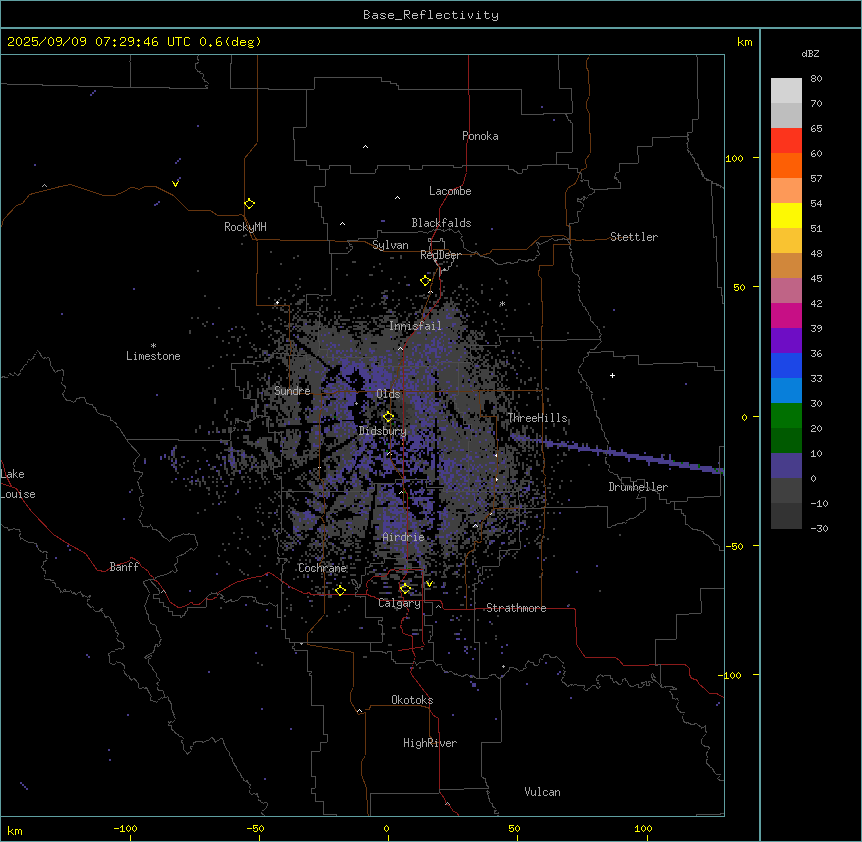Click the yellow diamond marker beside Olds

[x=389, y=416]
